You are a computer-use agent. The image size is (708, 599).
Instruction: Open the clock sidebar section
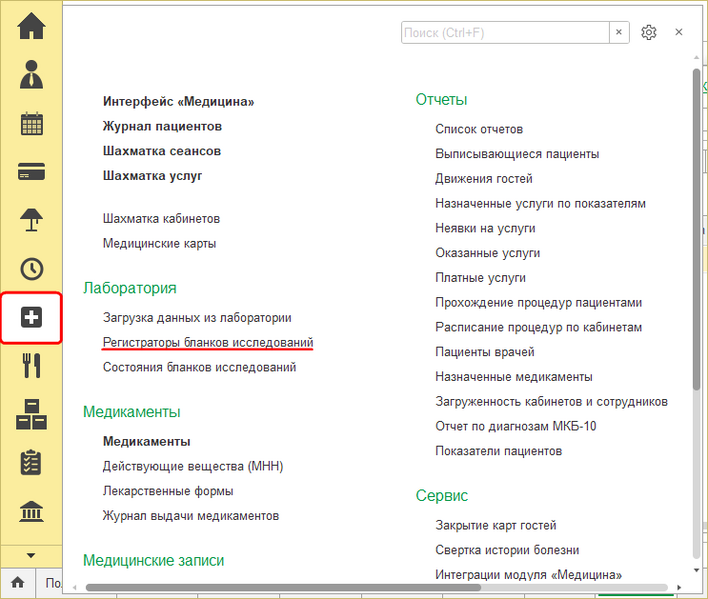(x=32, y=269)
